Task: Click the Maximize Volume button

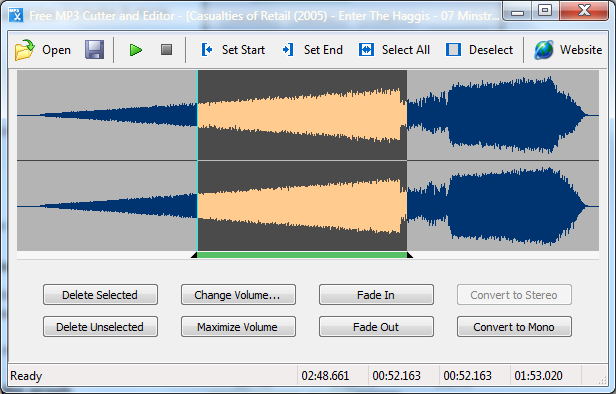Action: (x=238, y=326)
